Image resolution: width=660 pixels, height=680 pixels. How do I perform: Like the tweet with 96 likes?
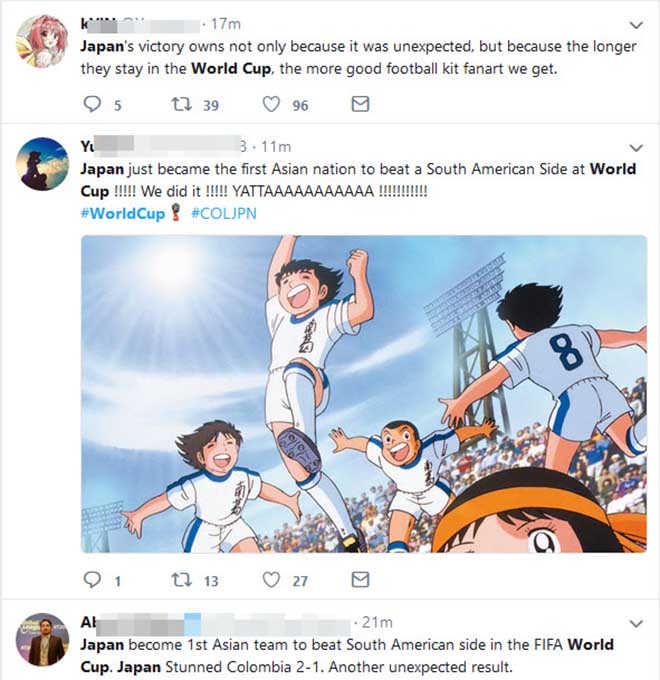pyautogui.click(x=271, y=104)
